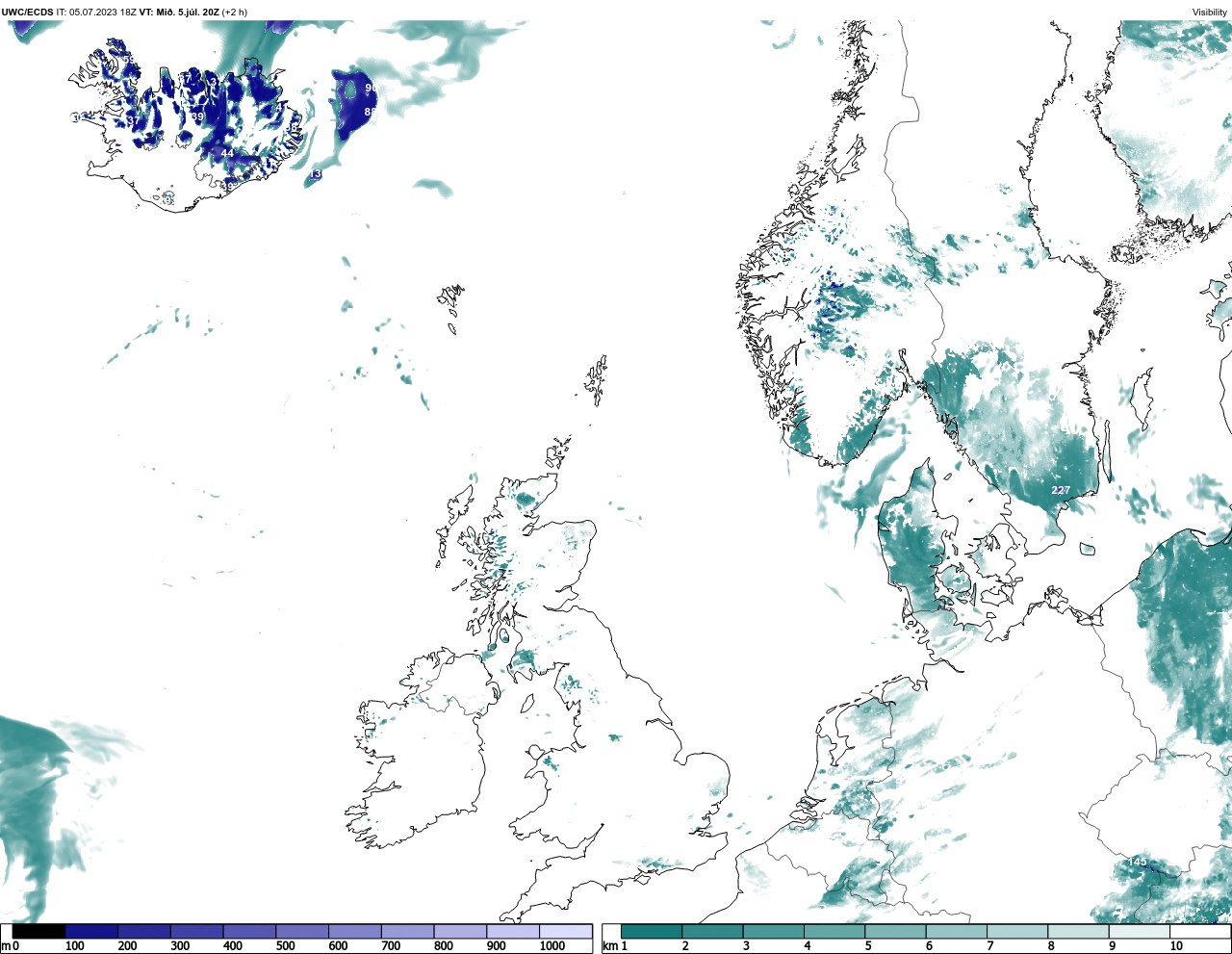
Task: Click the palest 1000 m legend swatch
Action: point(565,931)
